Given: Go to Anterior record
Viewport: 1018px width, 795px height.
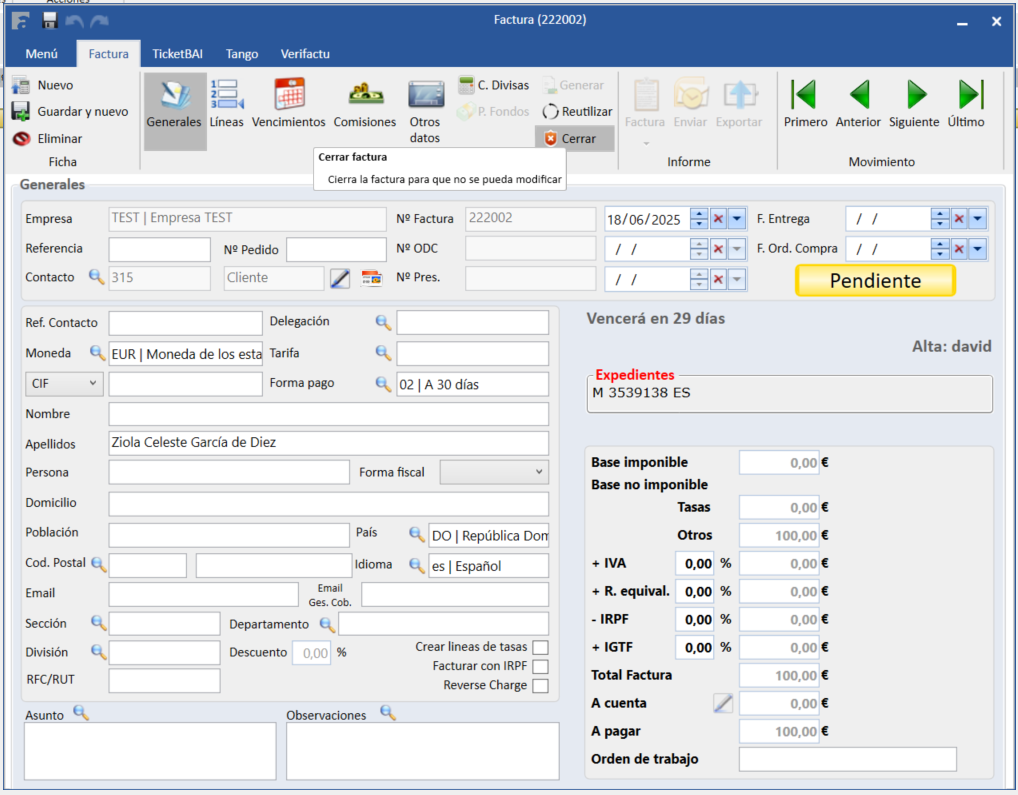Looking at the screenshot, I should pos(858,104).
